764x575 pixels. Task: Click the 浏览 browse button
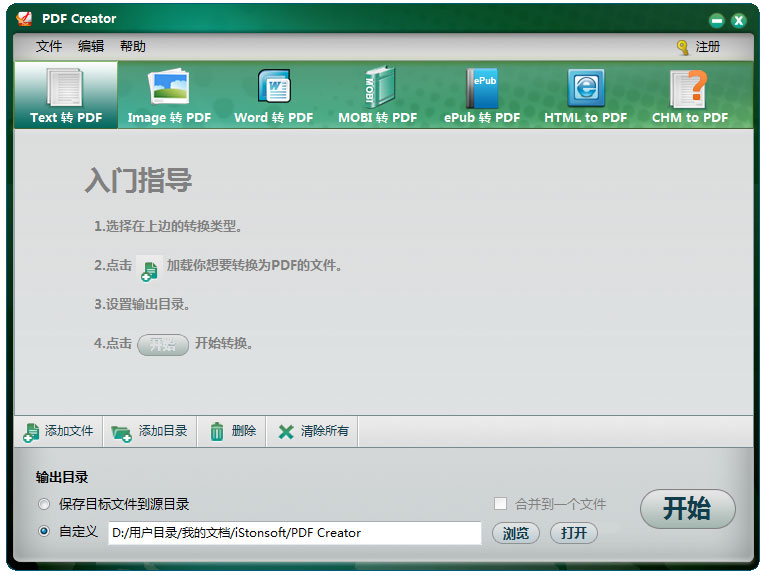pyautogui.click(x=516, y=533)
